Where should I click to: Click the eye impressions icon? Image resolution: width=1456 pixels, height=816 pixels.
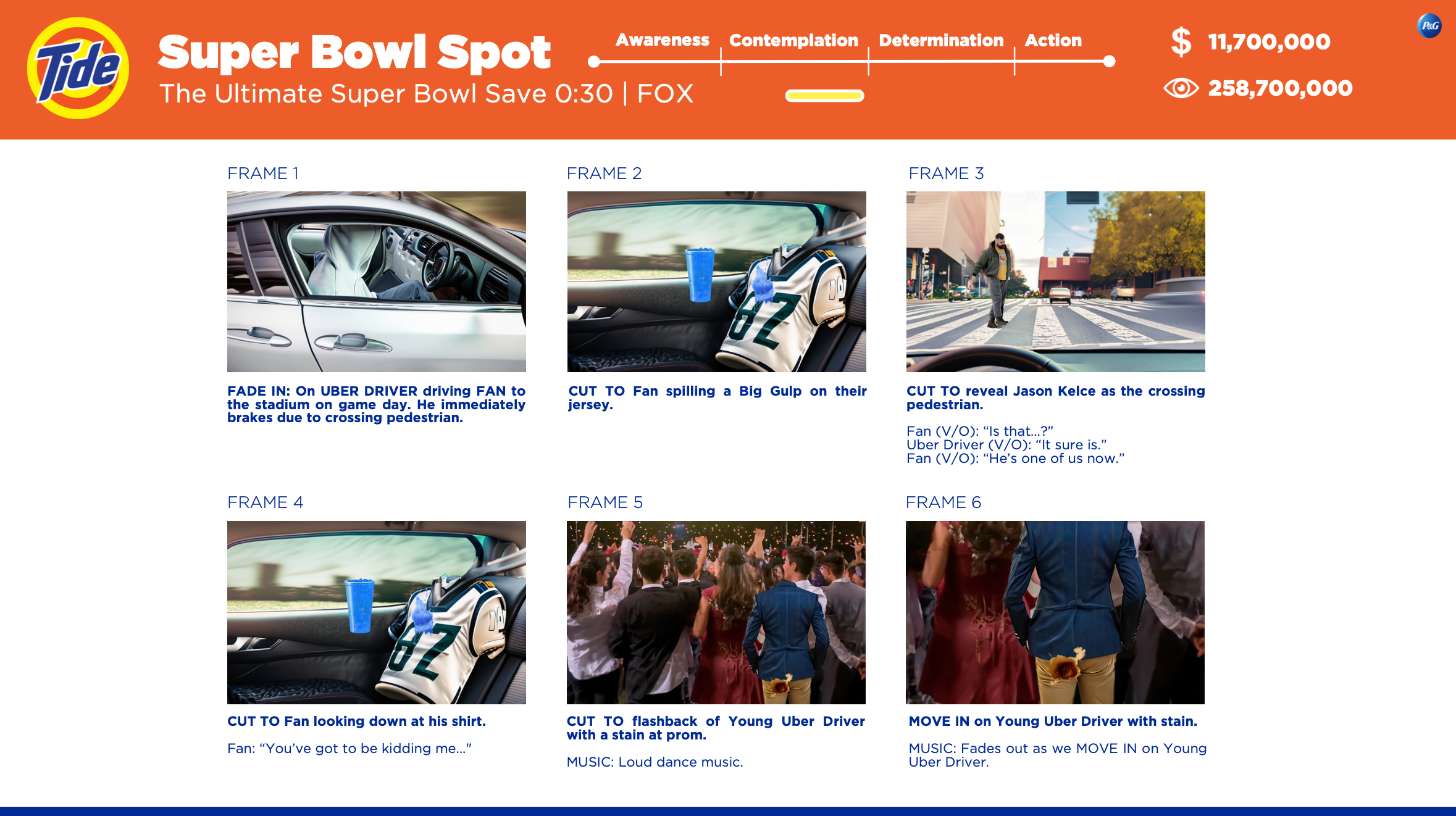[1181, 88]
